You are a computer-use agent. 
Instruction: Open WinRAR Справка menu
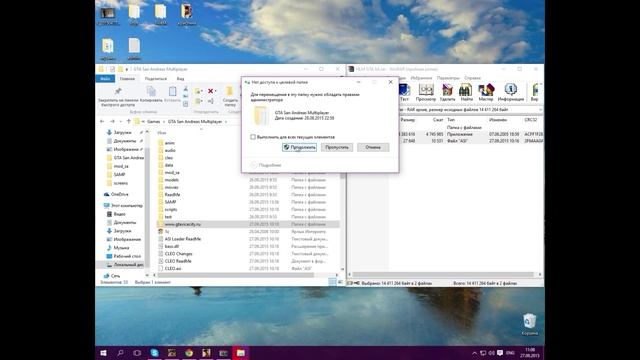pos(473,78)
